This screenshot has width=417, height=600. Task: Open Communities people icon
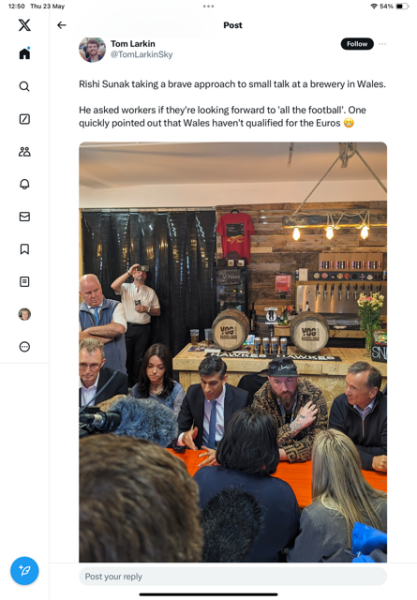click(24, 152)
